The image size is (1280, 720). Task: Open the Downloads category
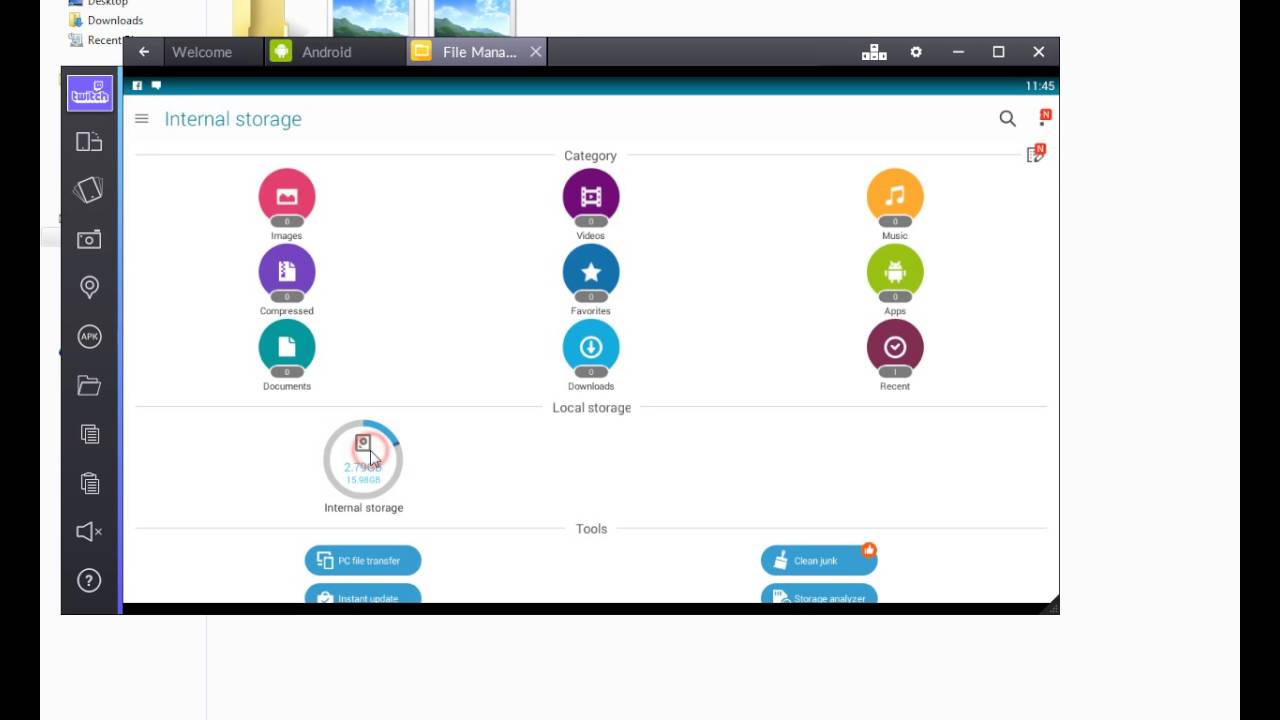[x=591, y=354]
